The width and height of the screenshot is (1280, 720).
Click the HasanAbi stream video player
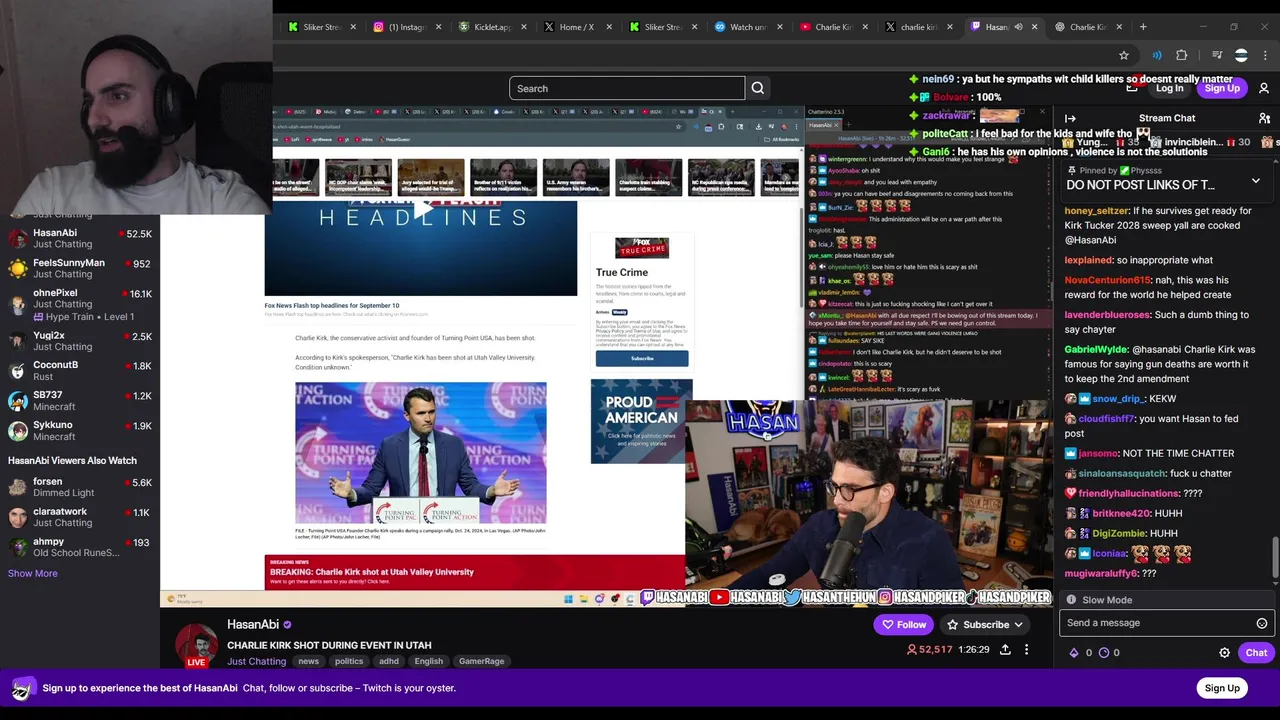[x=607, y=355]
